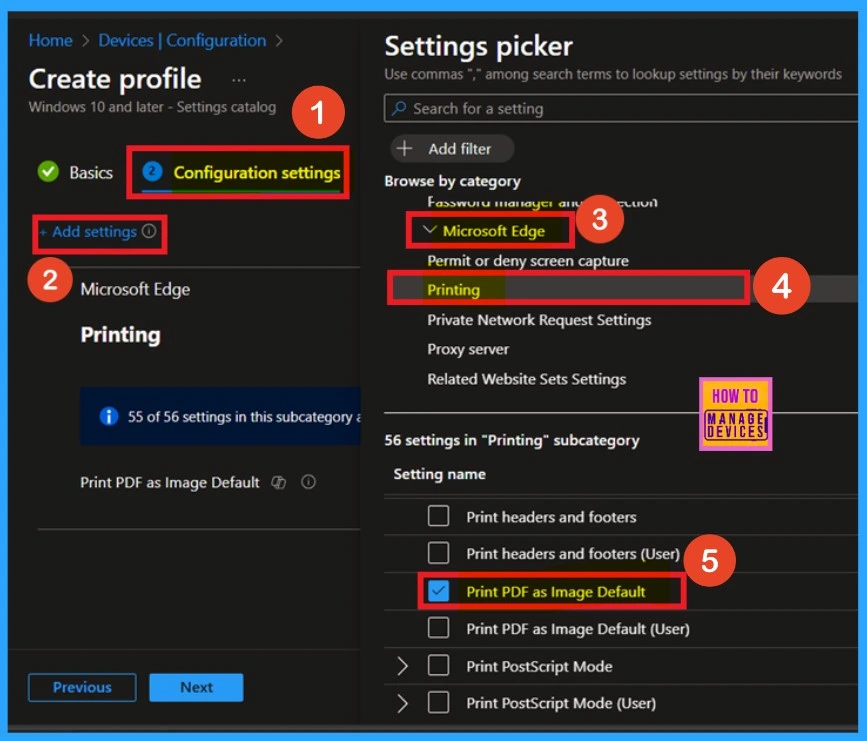Click the Search for a setting field

[621, 108]
